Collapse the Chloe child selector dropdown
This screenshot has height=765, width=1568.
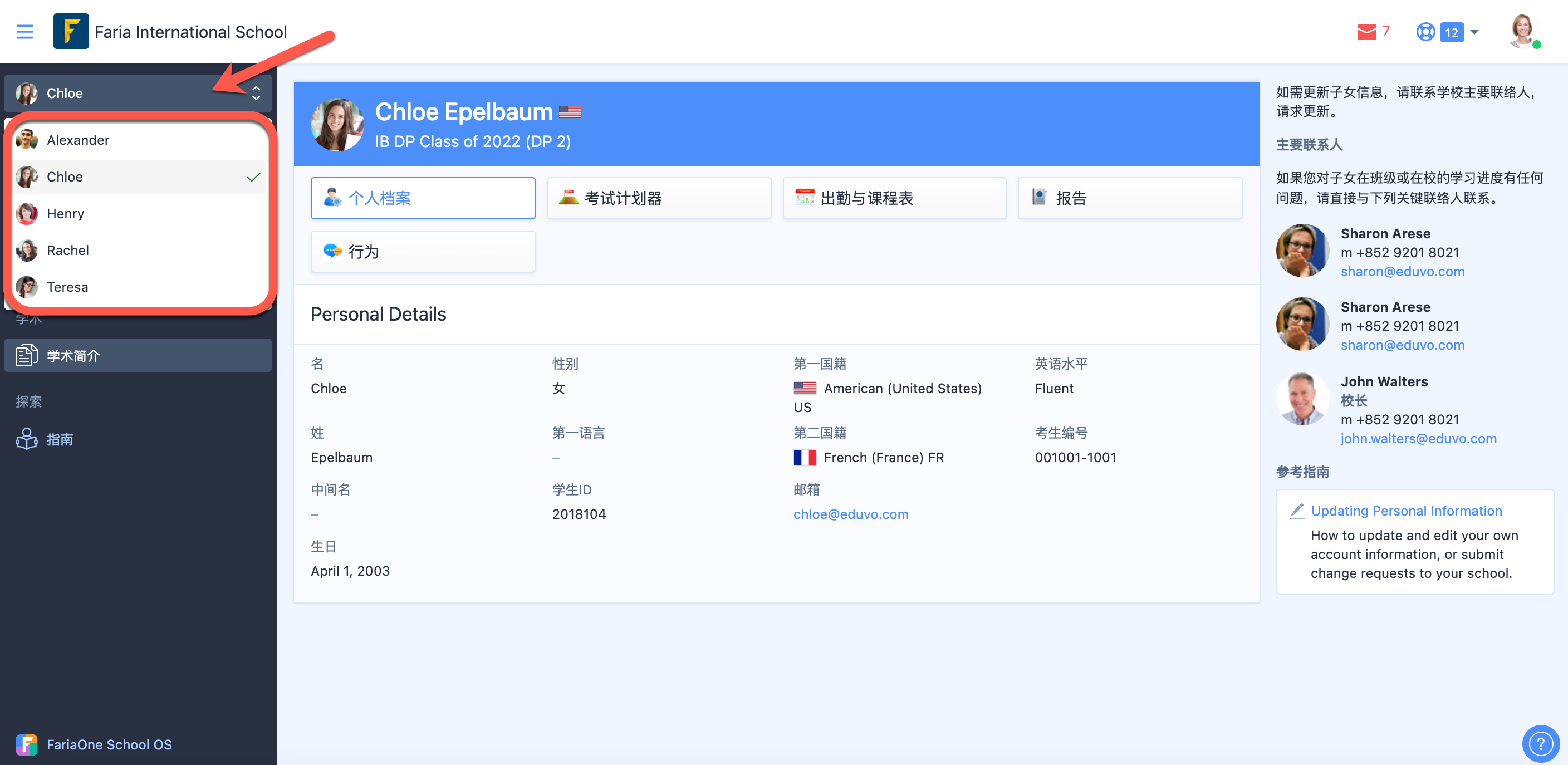138,93
